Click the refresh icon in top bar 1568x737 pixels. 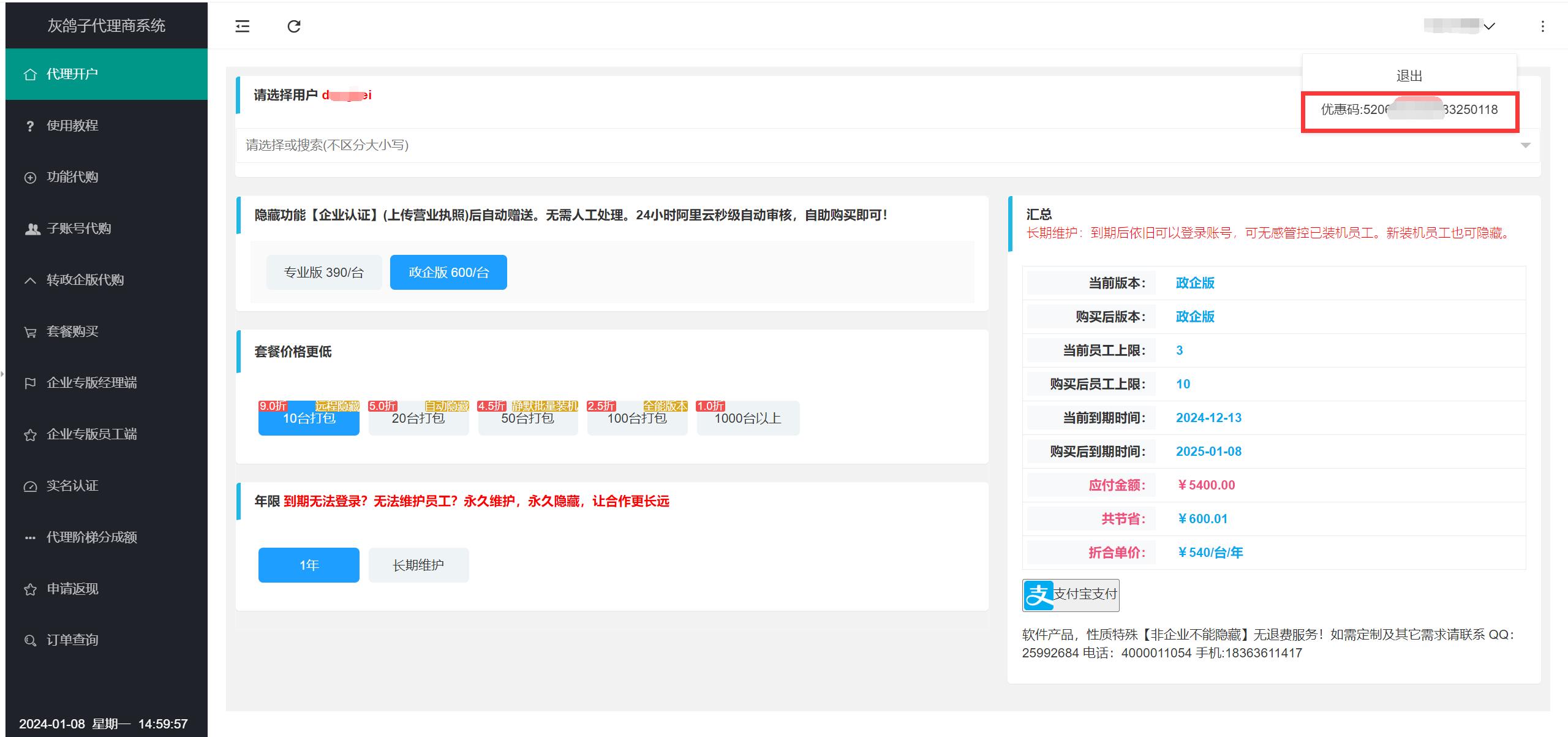pos(294,26)
